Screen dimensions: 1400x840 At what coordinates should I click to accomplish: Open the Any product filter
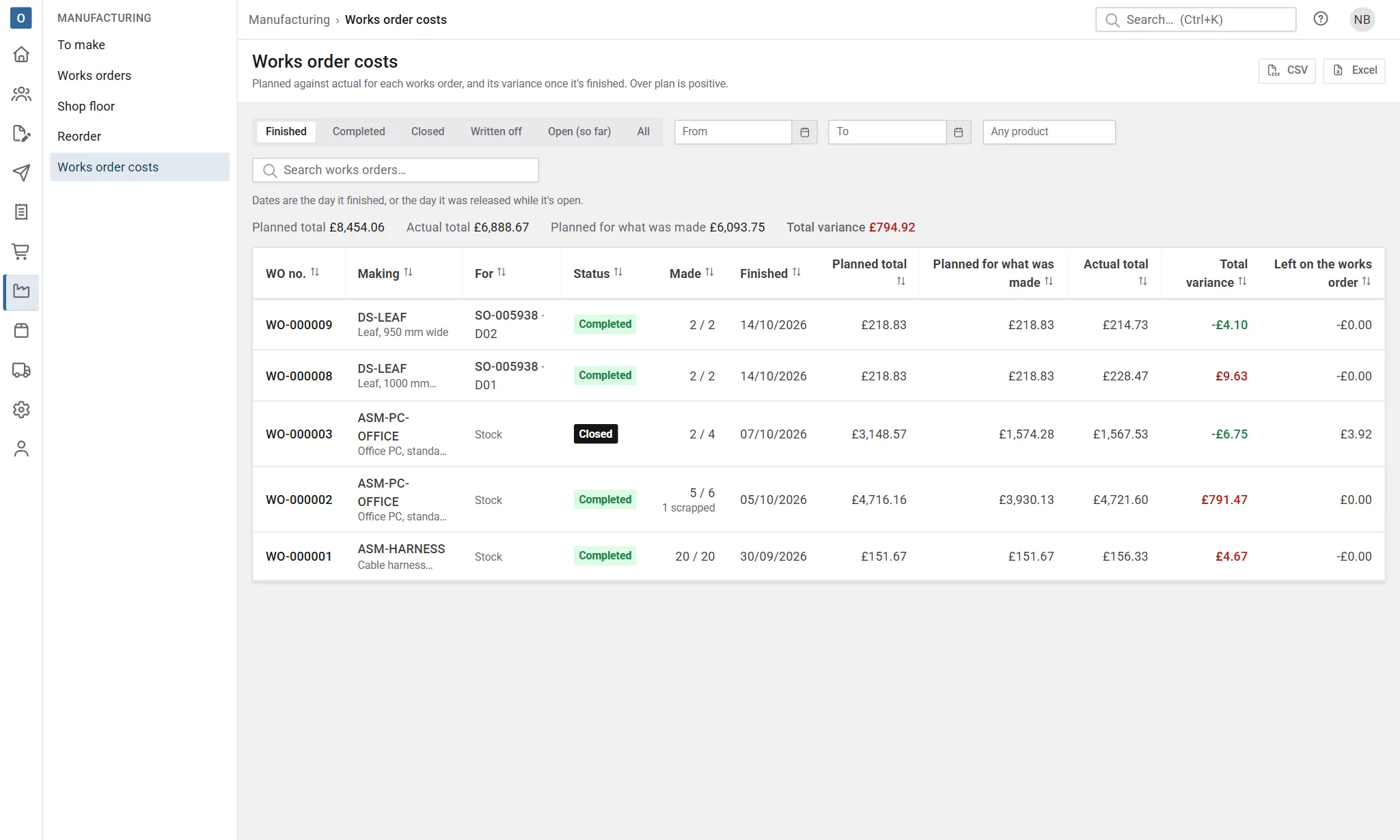[x=1049, y=132]
